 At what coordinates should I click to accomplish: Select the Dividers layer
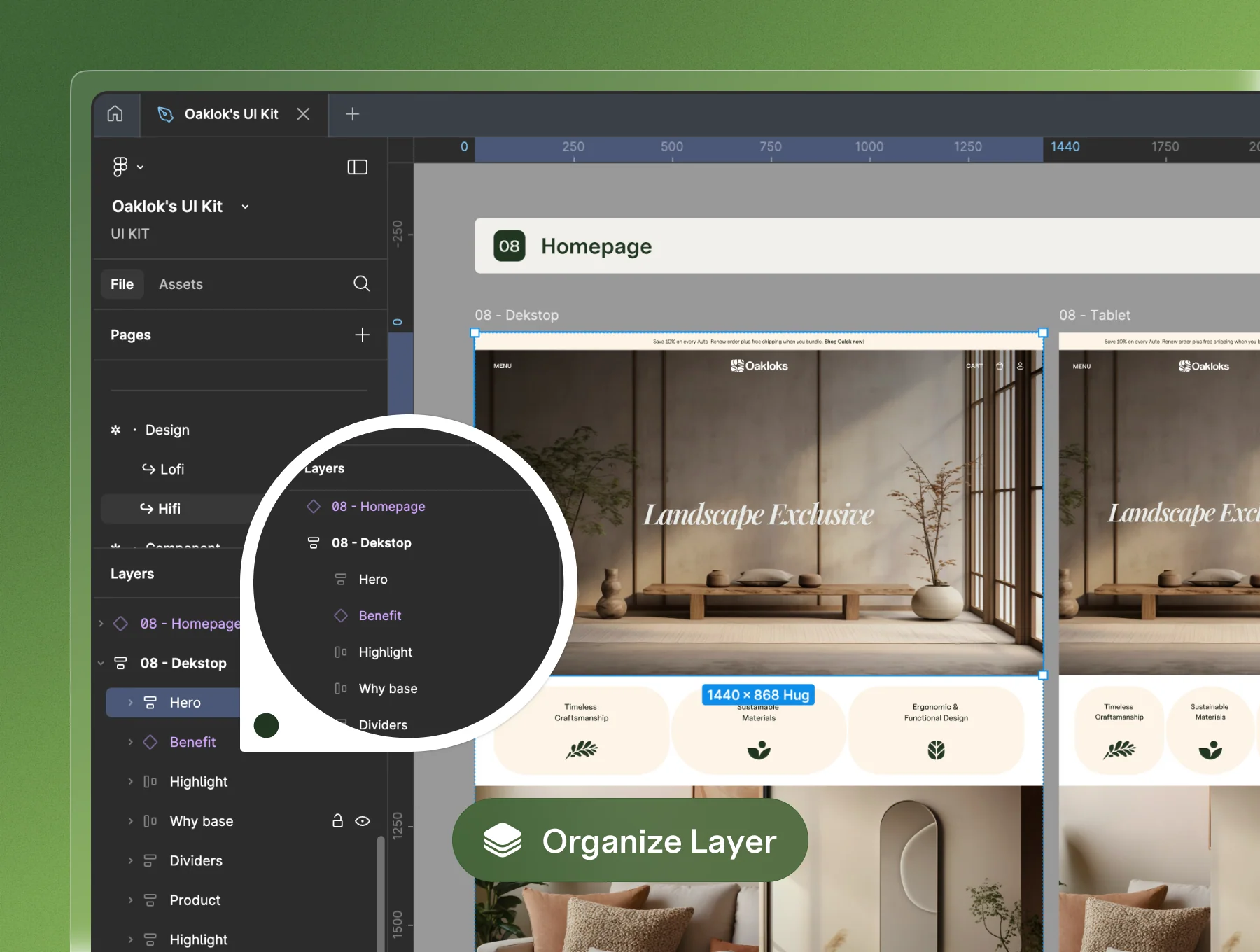196,860
